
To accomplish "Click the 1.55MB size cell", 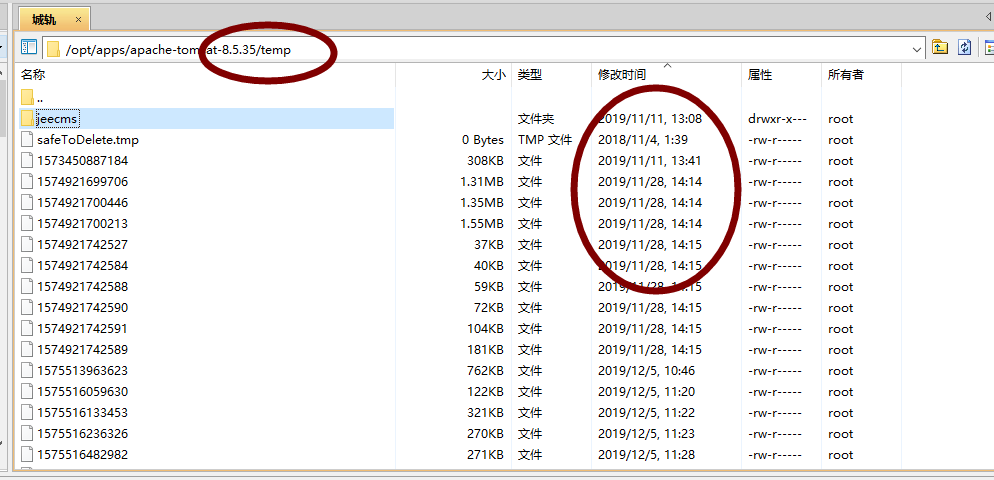I will coord(482,224).
